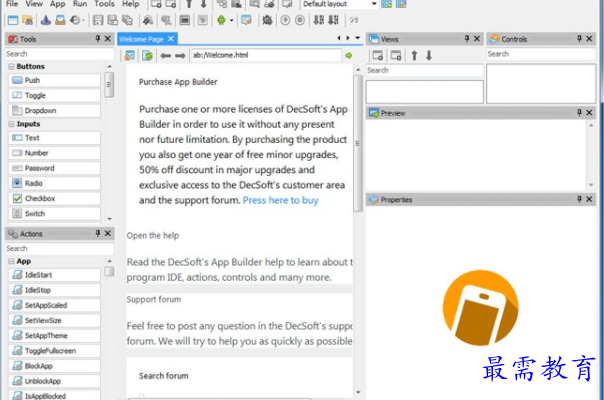The height and width of the screenshot is (400, 604).
Task: Collapse the Buttons group in the Tools panel
Action: click(11, 67)
